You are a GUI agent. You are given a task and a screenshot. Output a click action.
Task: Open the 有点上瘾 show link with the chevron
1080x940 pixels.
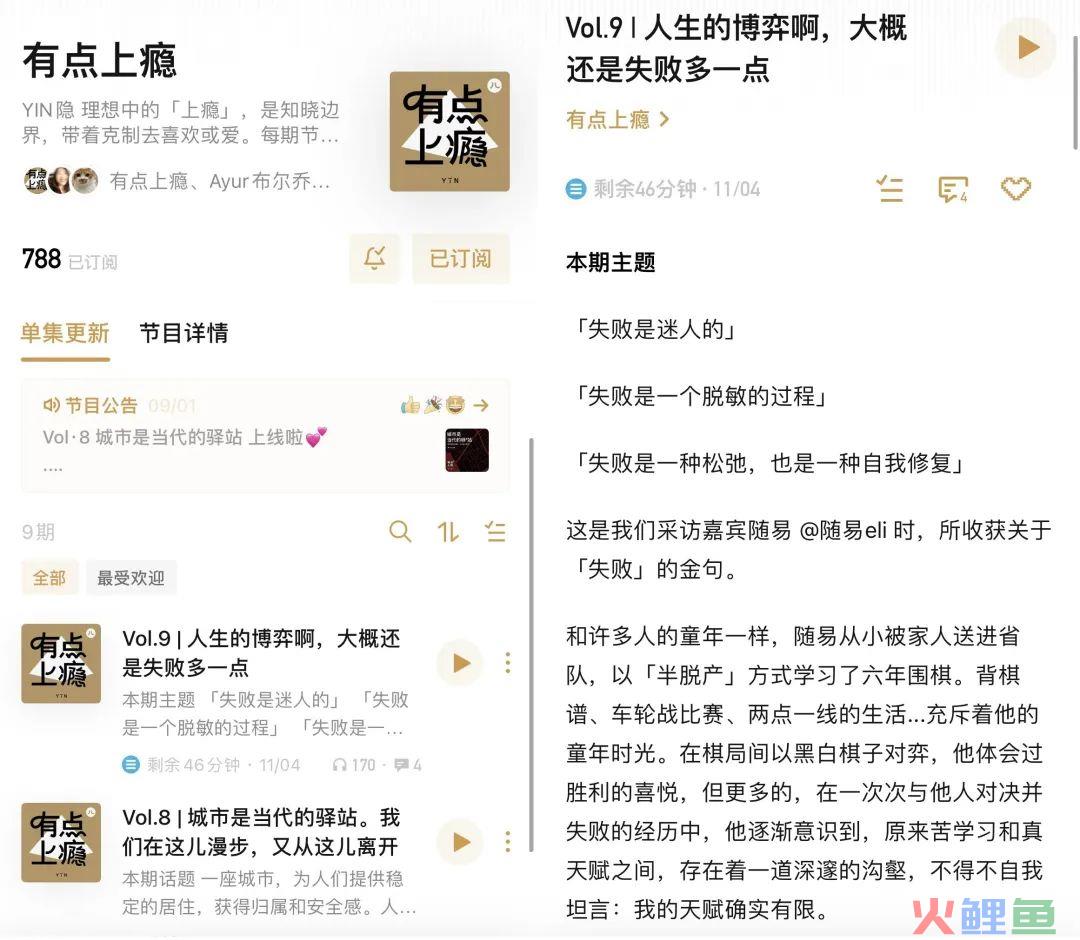[618, 120]
